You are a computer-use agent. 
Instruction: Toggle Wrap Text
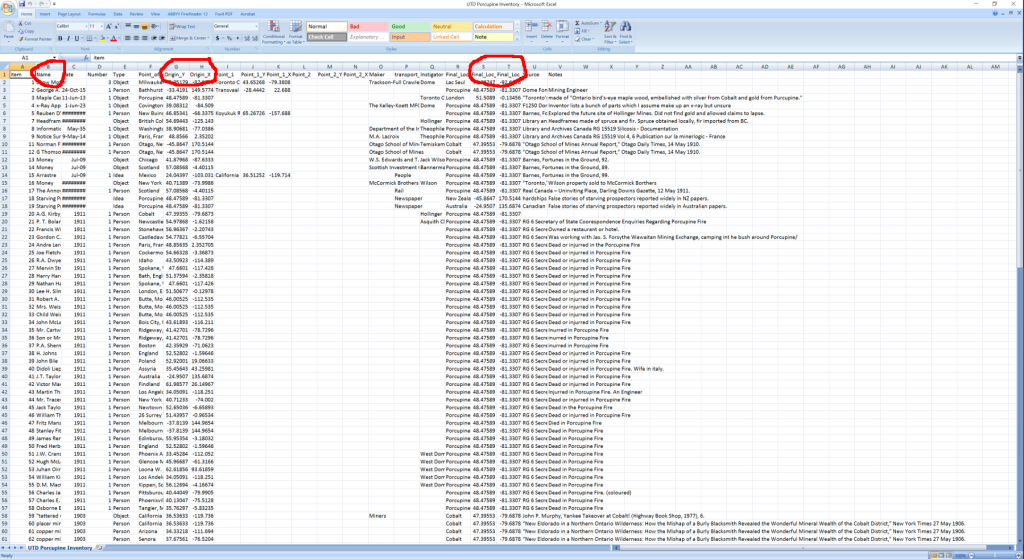tap(183, 26)
